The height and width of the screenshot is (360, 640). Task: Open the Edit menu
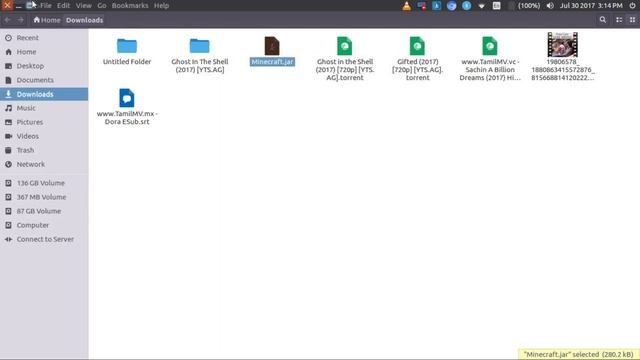coord(63,6)
